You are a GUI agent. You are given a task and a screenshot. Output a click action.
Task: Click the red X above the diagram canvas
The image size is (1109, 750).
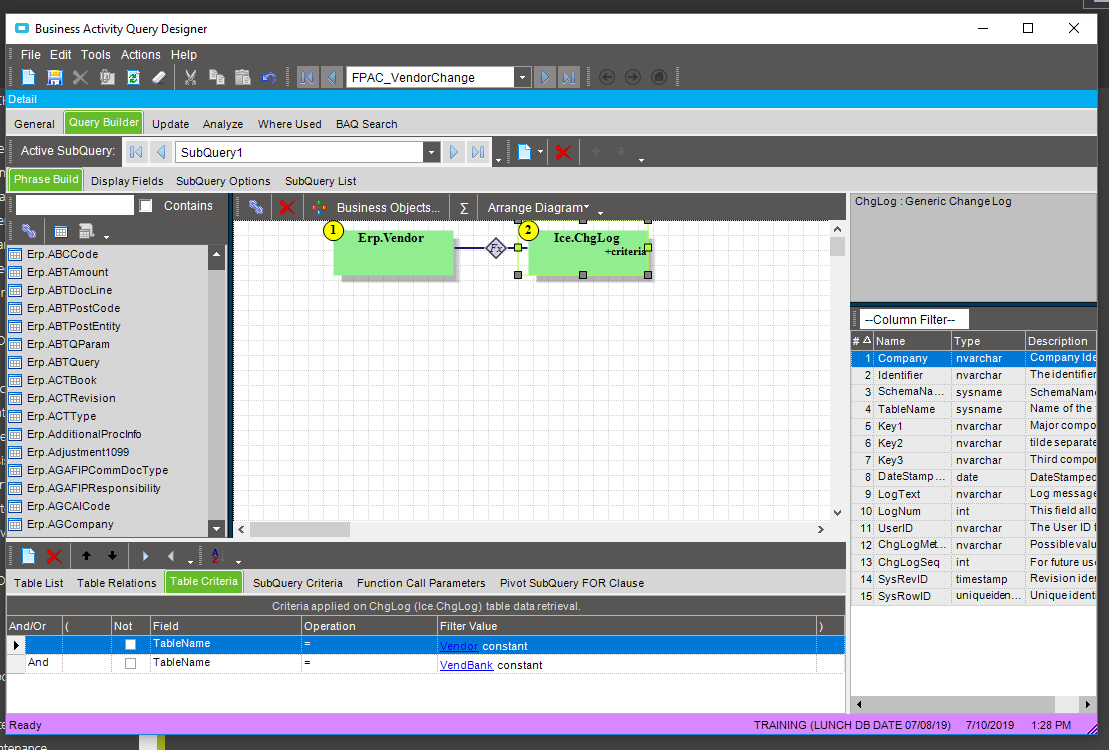[287, 207]
